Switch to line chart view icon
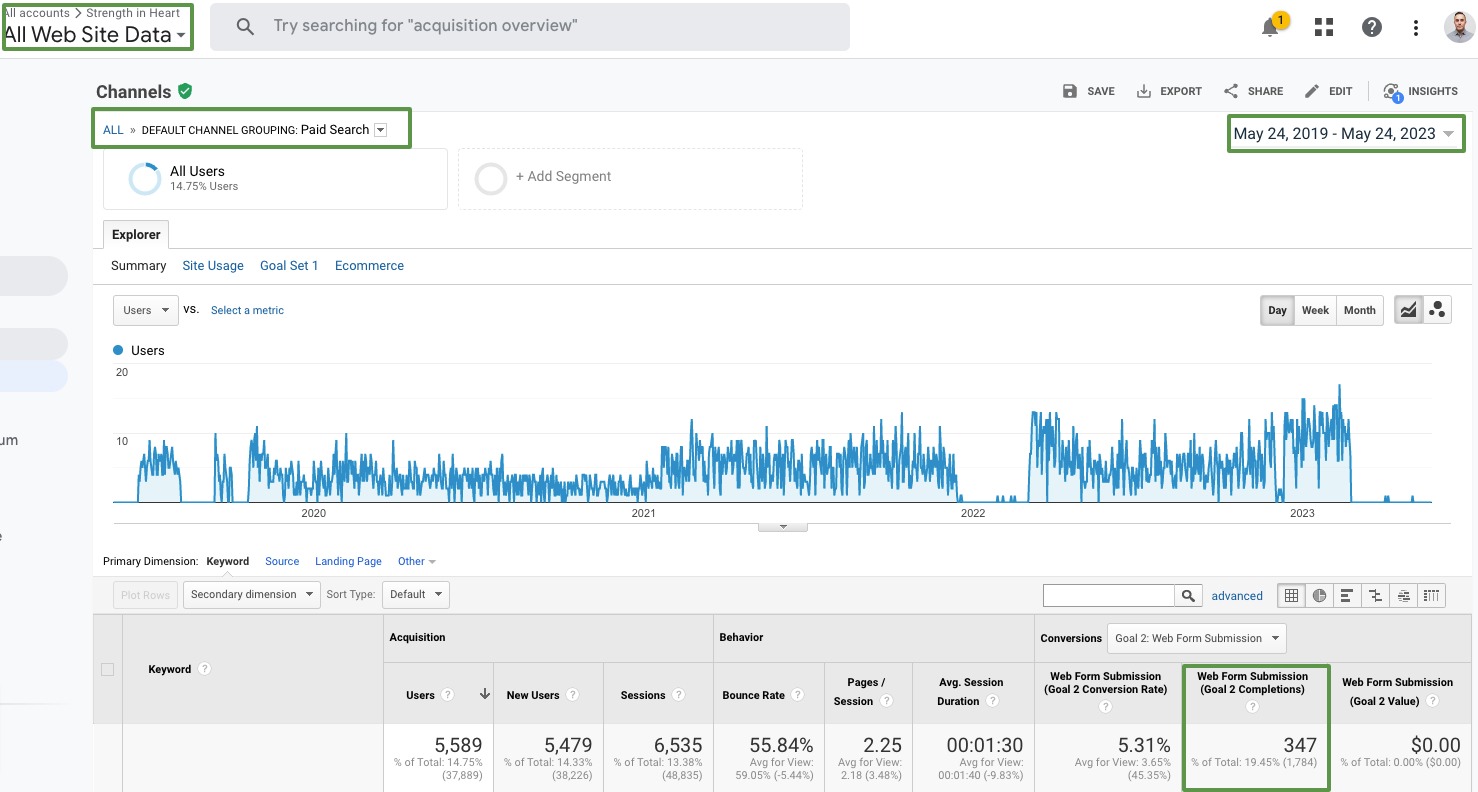 pos(1408,310)
